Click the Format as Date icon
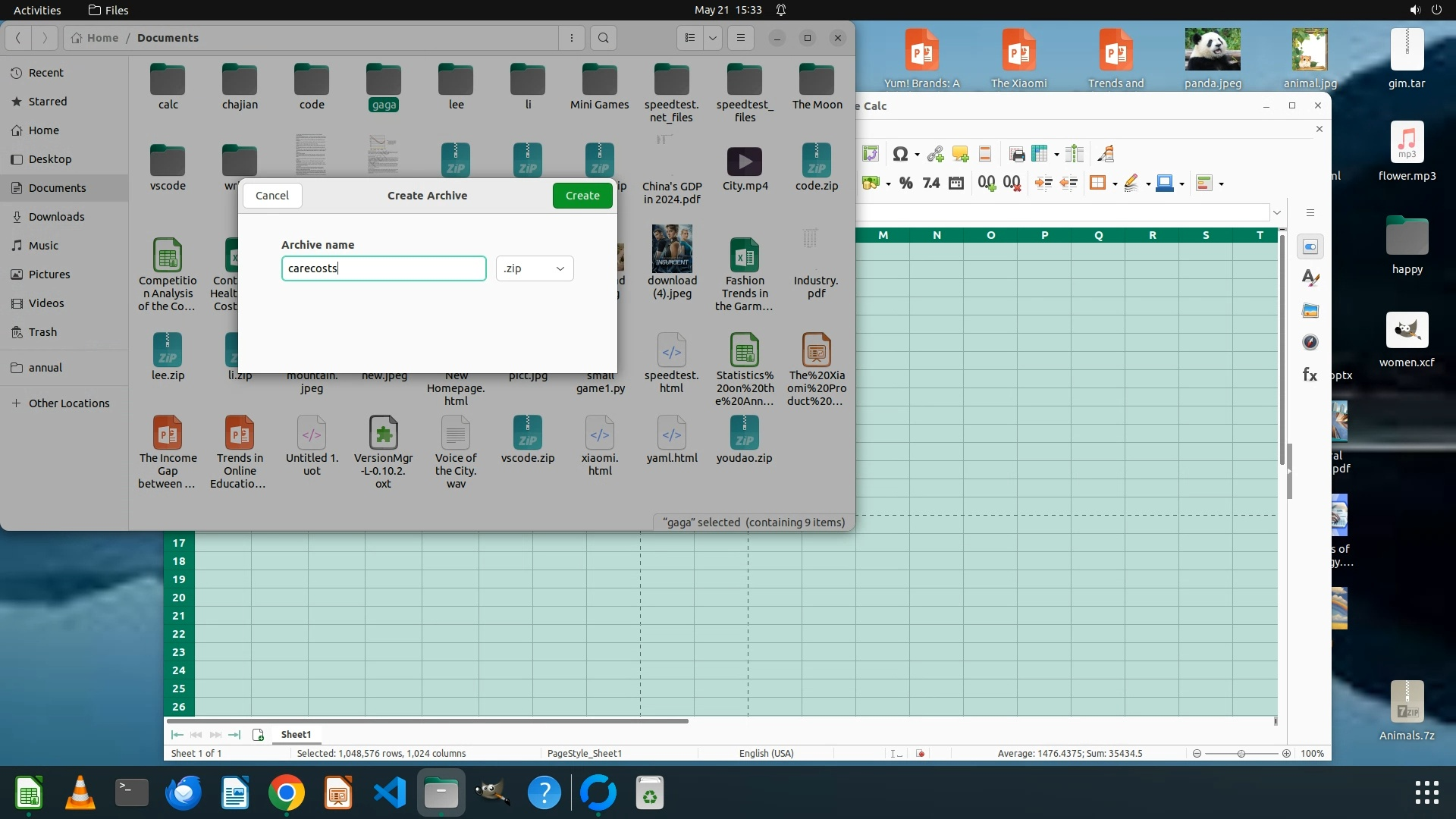 click(x=955, y=183)
